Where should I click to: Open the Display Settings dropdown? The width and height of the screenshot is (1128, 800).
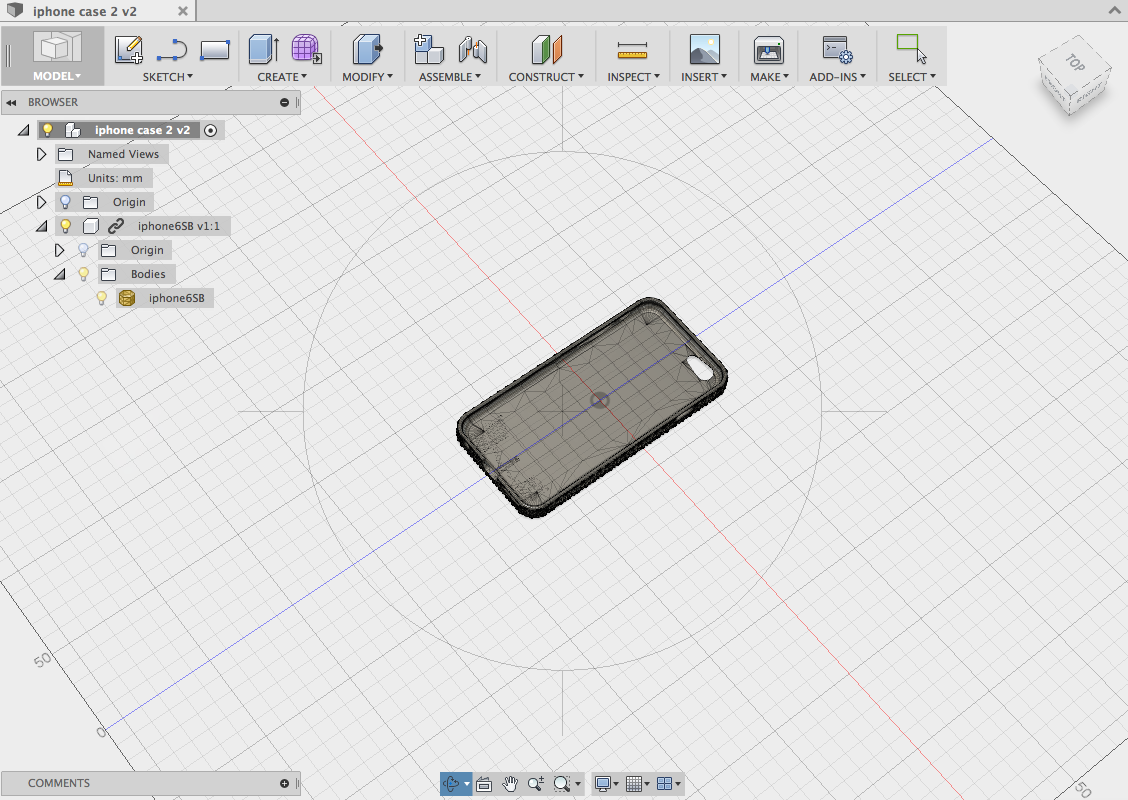(604, 784)
